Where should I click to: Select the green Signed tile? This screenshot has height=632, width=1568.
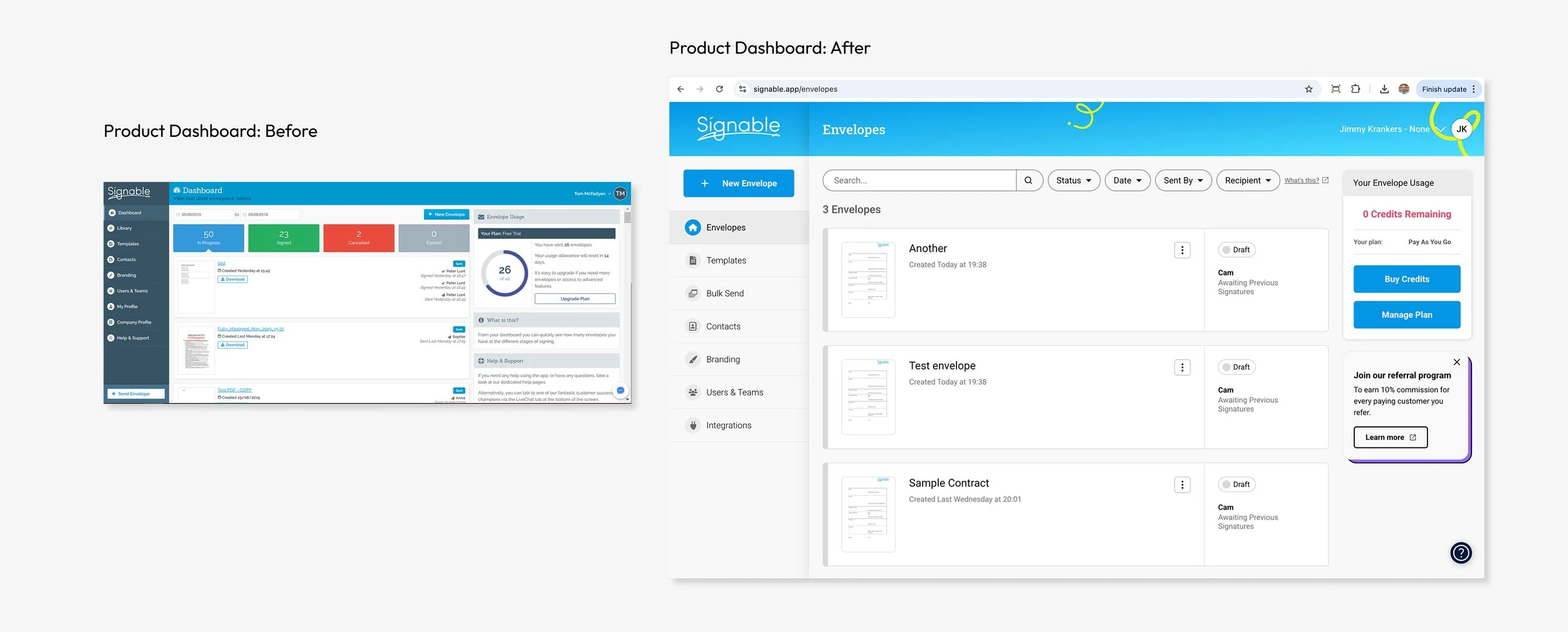tap(283, 238)
